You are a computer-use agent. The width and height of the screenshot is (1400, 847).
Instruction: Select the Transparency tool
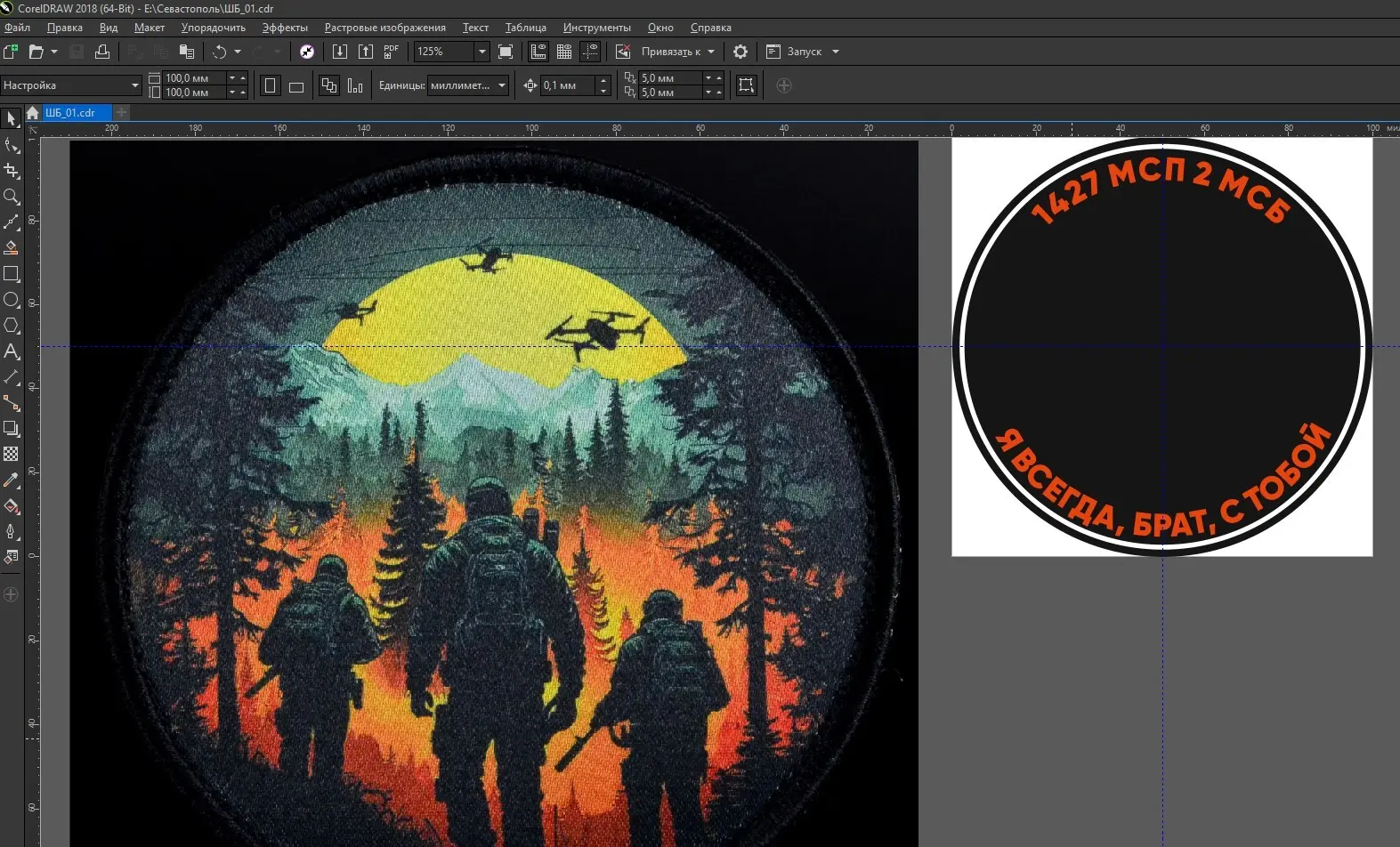pyautogui.click(x=12, y=455)
